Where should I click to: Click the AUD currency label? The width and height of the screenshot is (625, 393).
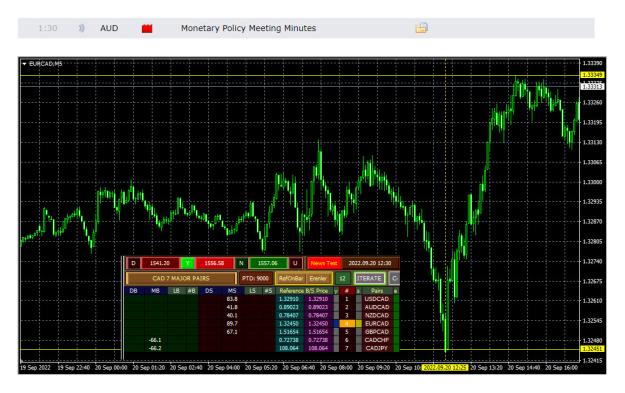[x=109, y=28]
